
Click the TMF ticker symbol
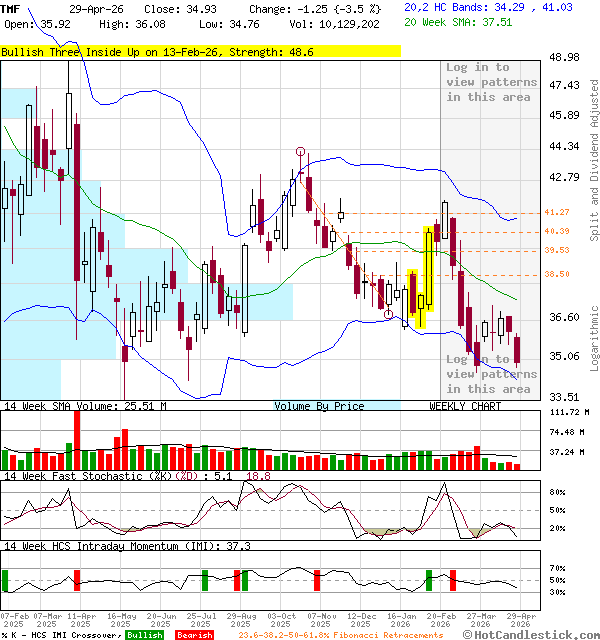11,8
